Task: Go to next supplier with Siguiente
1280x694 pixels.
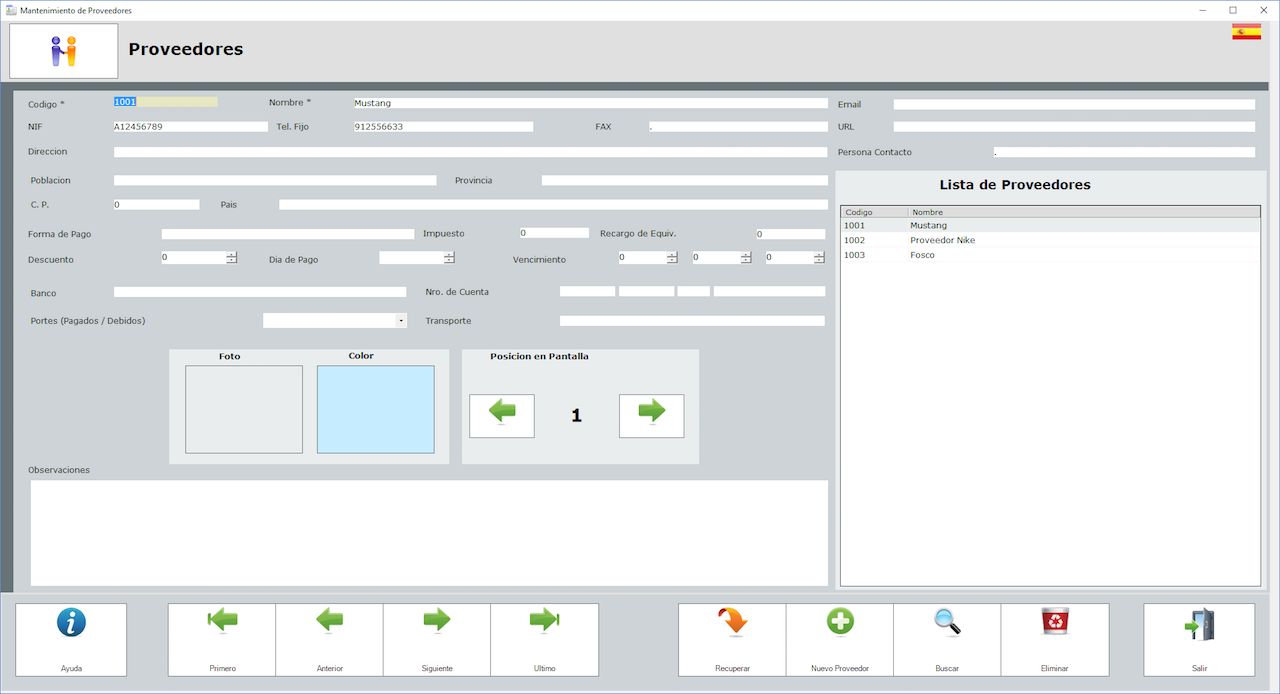Action: click(x=437, y=639)
